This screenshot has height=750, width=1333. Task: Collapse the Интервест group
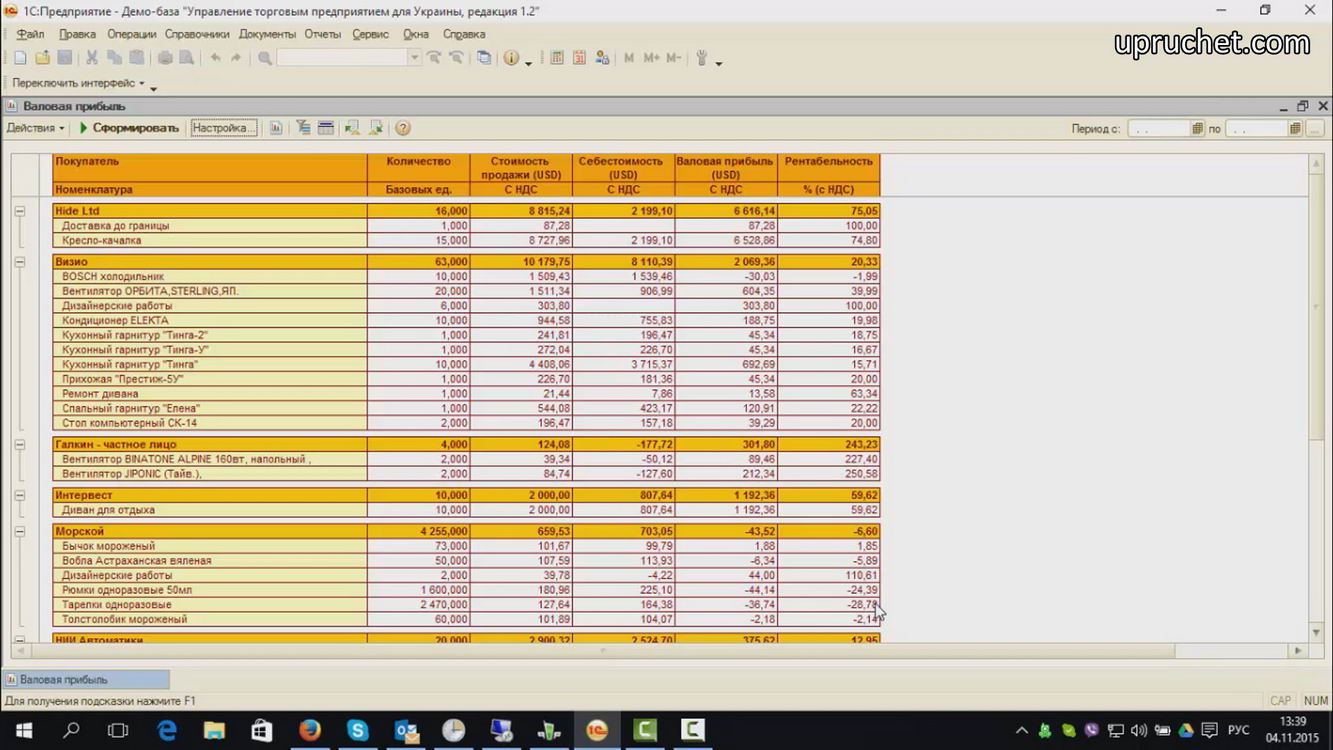point(19,495)
